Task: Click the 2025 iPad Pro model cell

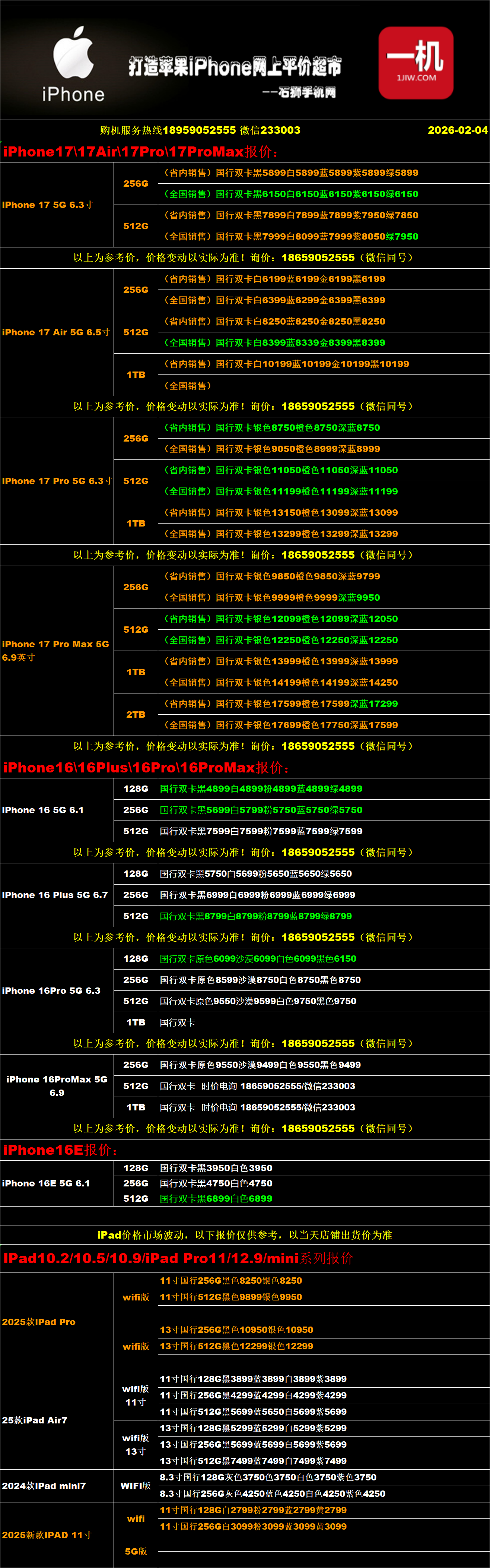Action: [x=39, y=1322]
